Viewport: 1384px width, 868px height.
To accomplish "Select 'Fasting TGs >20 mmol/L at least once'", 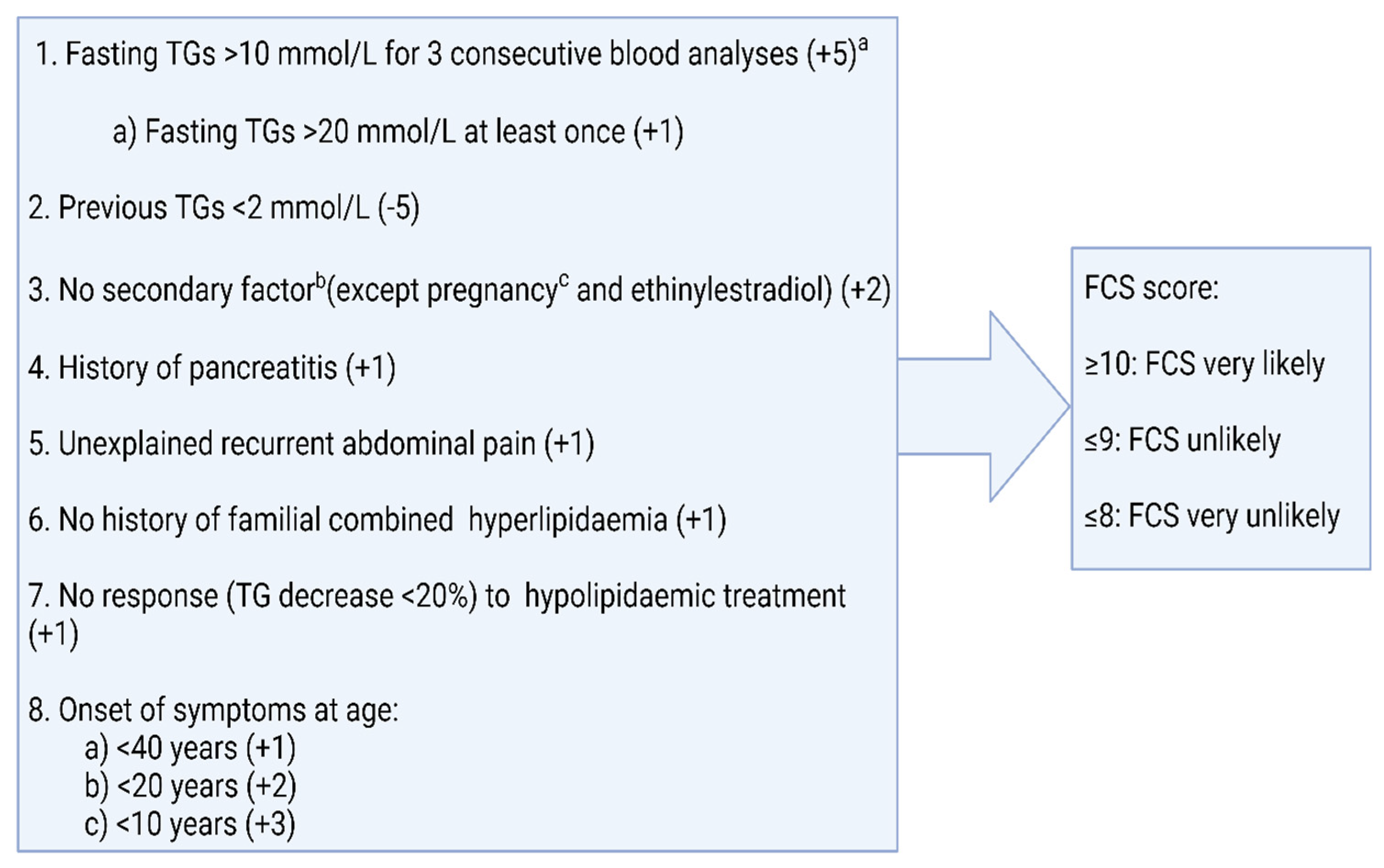I will 397,132.
